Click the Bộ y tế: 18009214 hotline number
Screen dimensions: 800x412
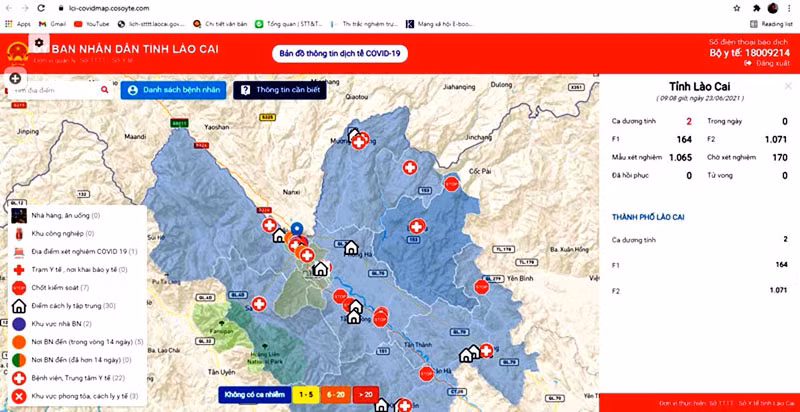750,53
